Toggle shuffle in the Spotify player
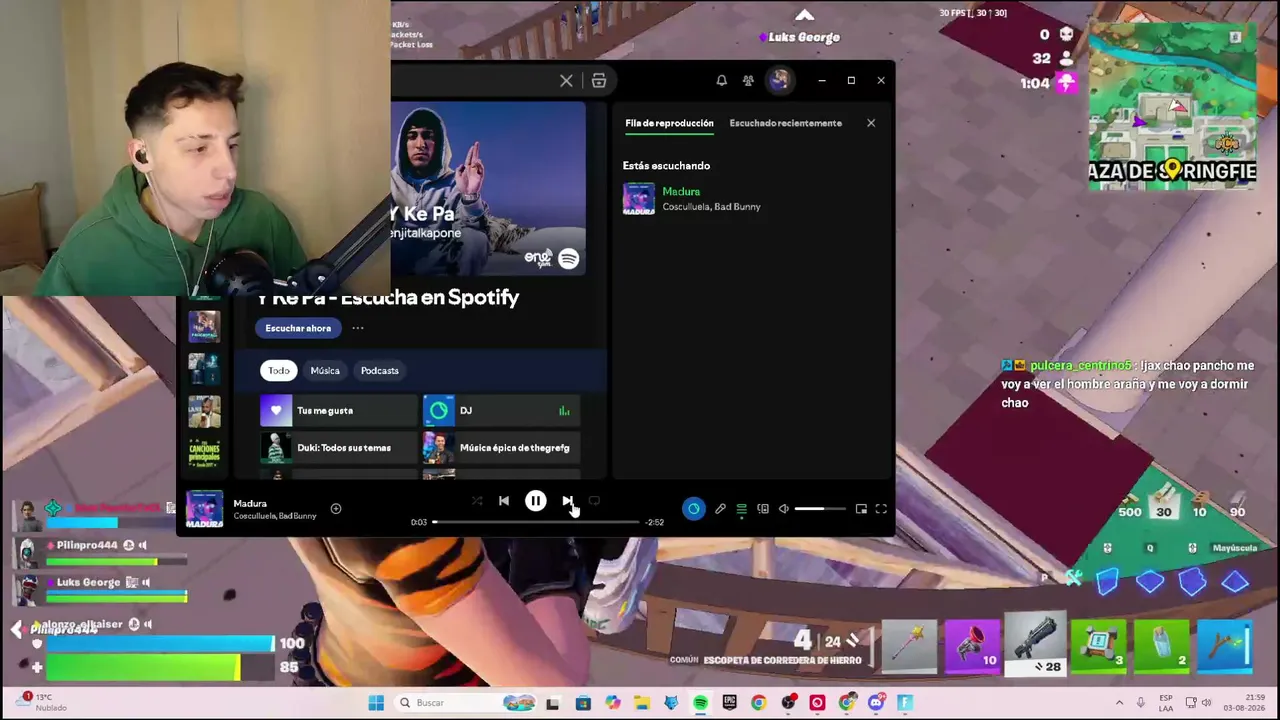1280x720 pixels. click(477, 501)
